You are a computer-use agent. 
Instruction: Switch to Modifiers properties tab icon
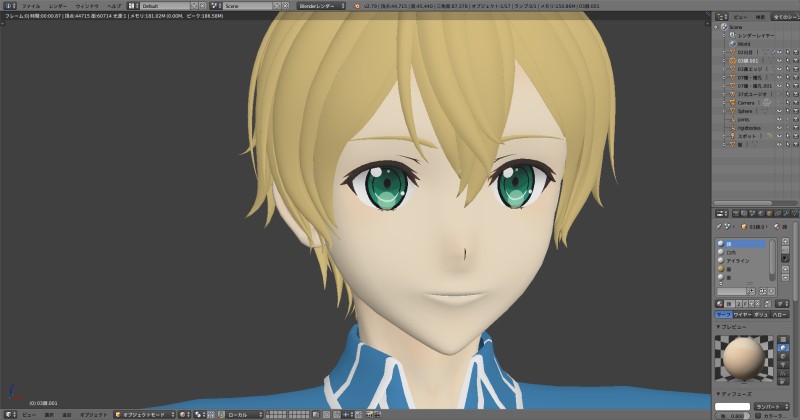[787, 214]
